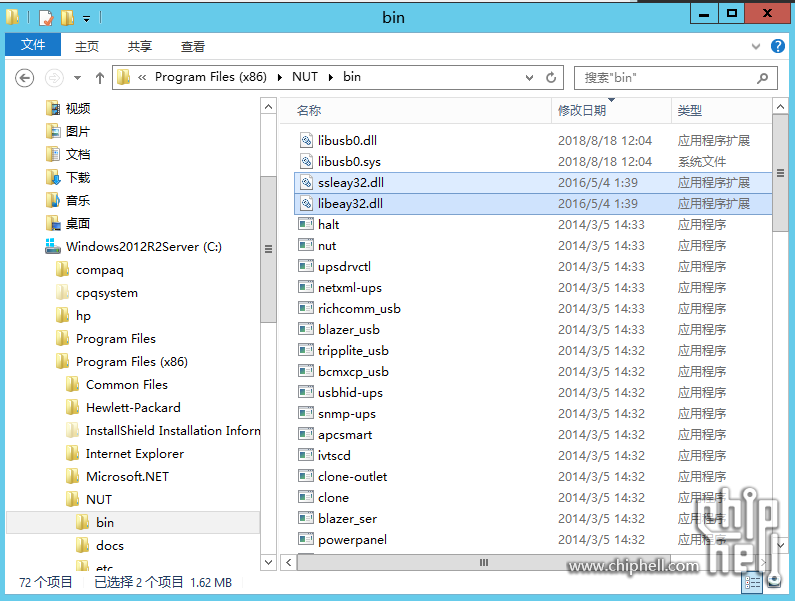Click the blazer_usb application icon
Image resolution: width=795 pixels, height=601 pixels.
pos(306,329)
